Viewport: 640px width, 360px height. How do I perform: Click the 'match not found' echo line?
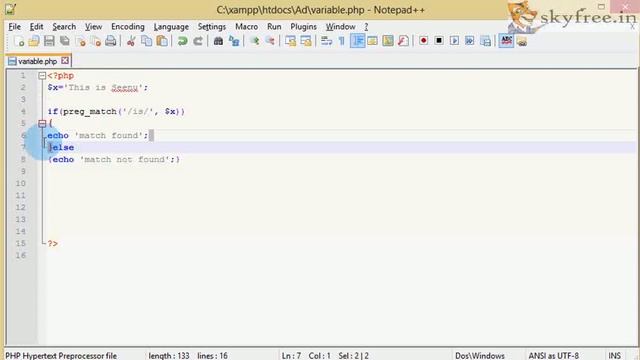click(114, 159)
